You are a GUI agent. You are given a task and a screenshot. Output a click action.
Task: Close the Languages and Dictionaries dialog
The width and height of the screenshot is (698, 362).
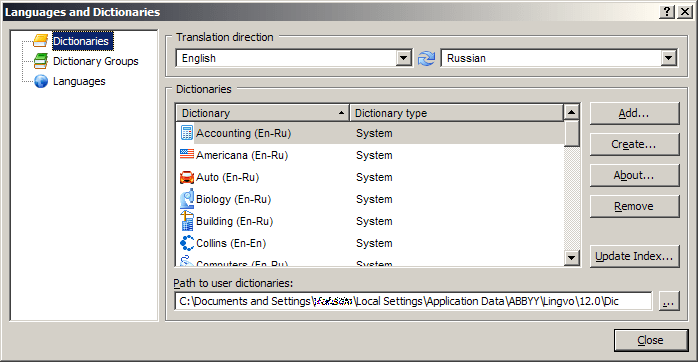click(x=651, y=340)
